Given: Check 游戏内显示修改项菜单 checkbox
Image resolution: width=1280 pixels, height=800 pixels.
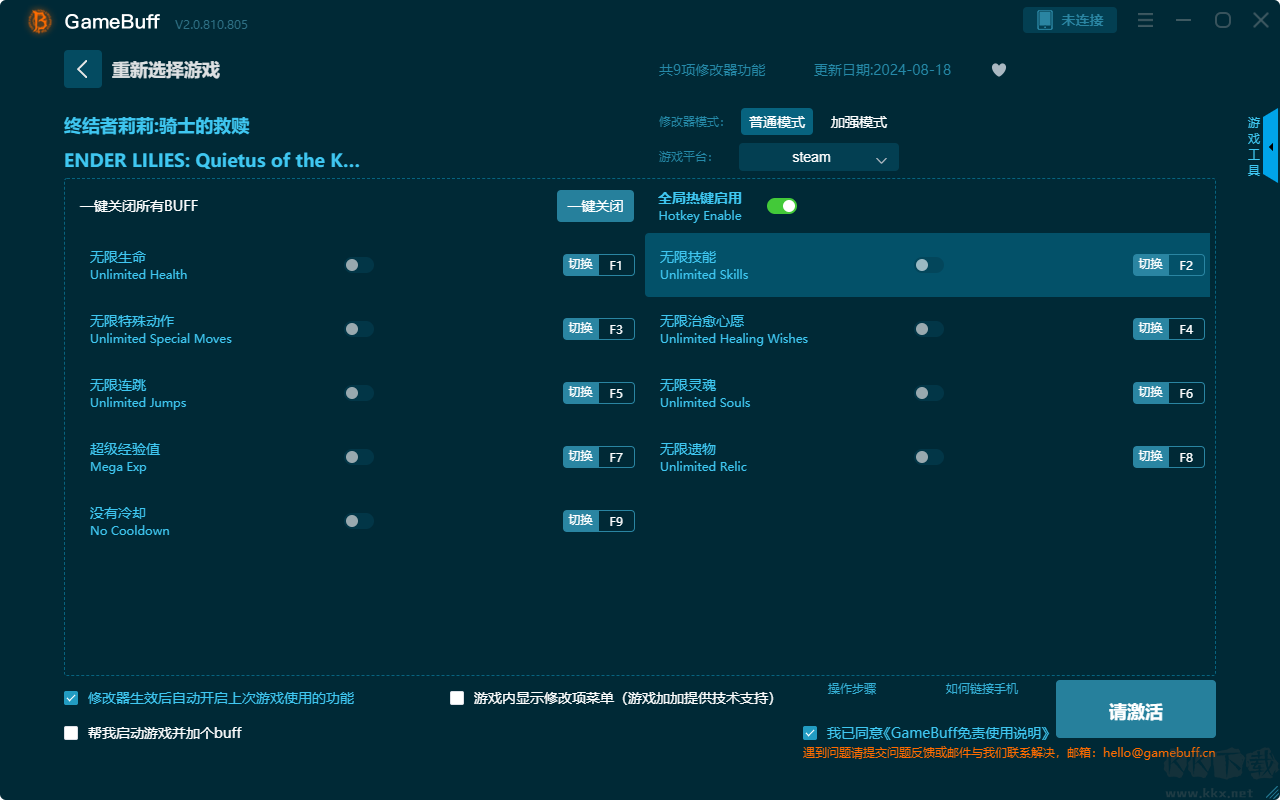Looking at the screenshot, I should (x=457, y=698).
